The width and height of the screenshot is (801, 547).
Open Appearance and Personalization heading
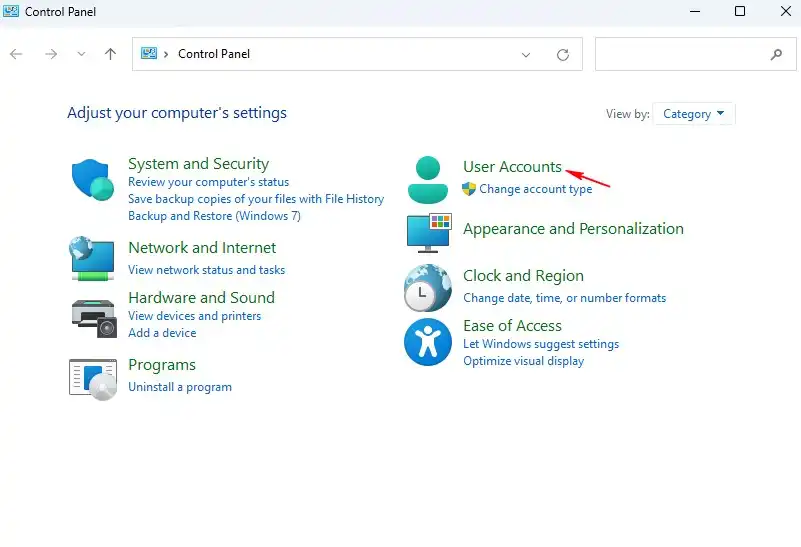pyautogui.click(x=573, y=229)
